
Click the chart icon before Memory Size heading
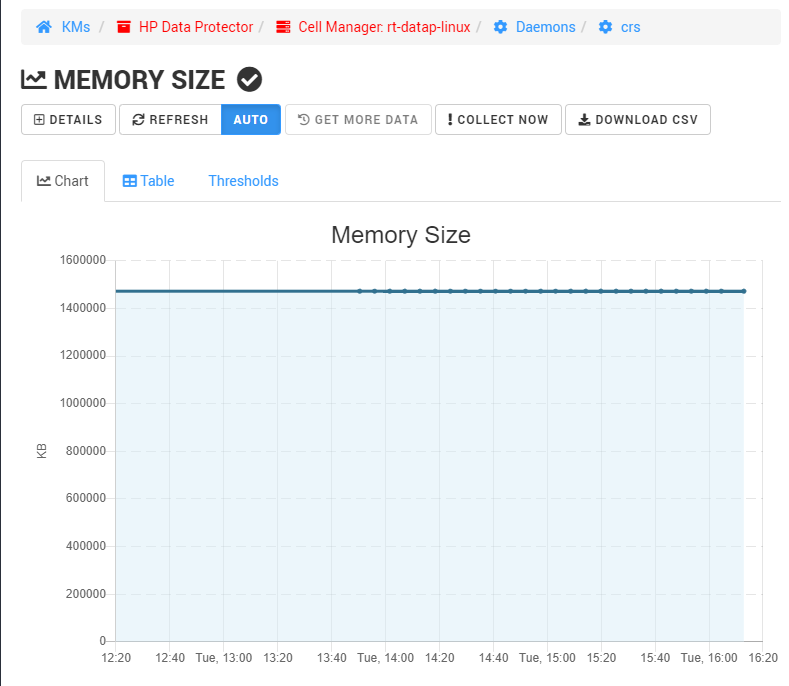coord(34,79)
